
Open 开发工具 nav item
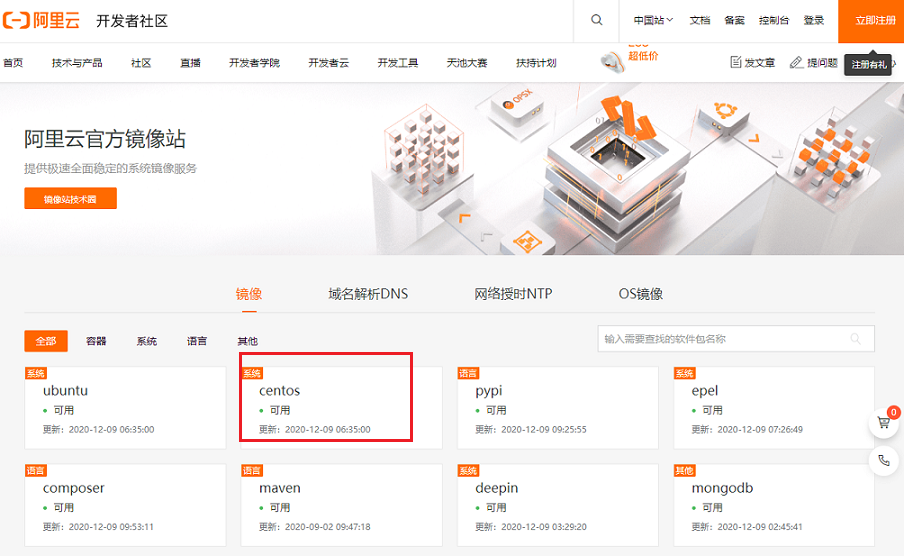tap(398, 62)
